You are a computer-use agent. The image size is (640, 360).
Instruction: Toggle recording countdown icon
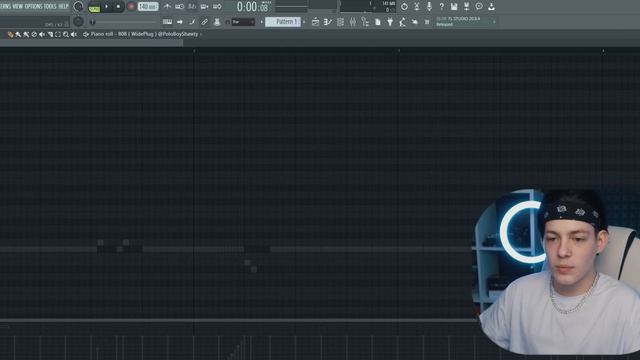(191, 7)
